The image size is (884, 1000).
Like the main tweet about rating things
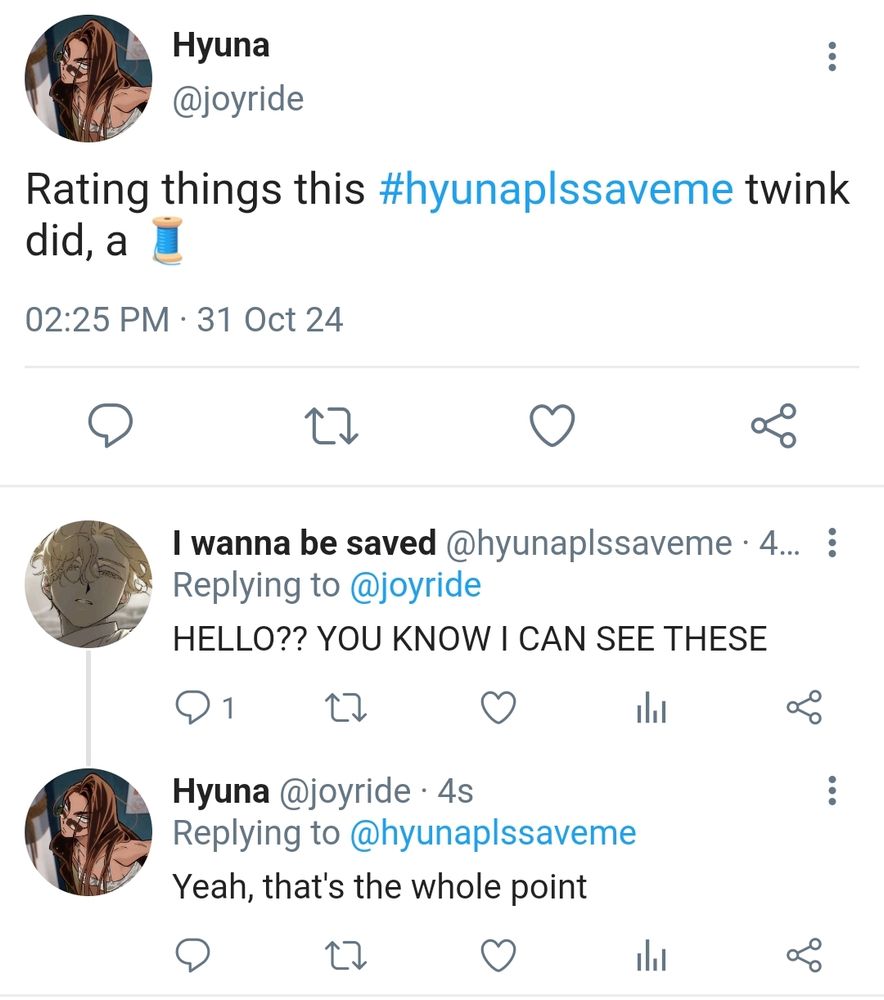[551, 426]
